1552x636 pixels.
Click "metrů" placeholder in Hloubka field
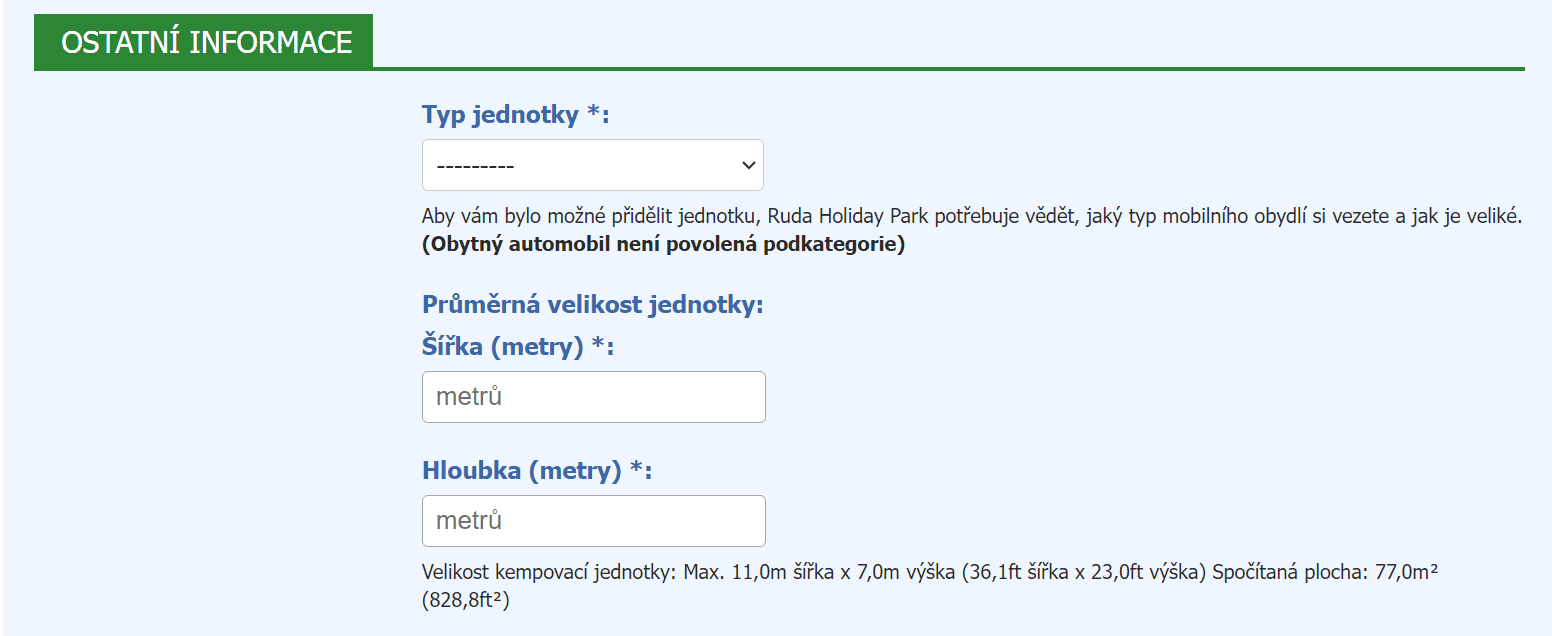point(468,521)
